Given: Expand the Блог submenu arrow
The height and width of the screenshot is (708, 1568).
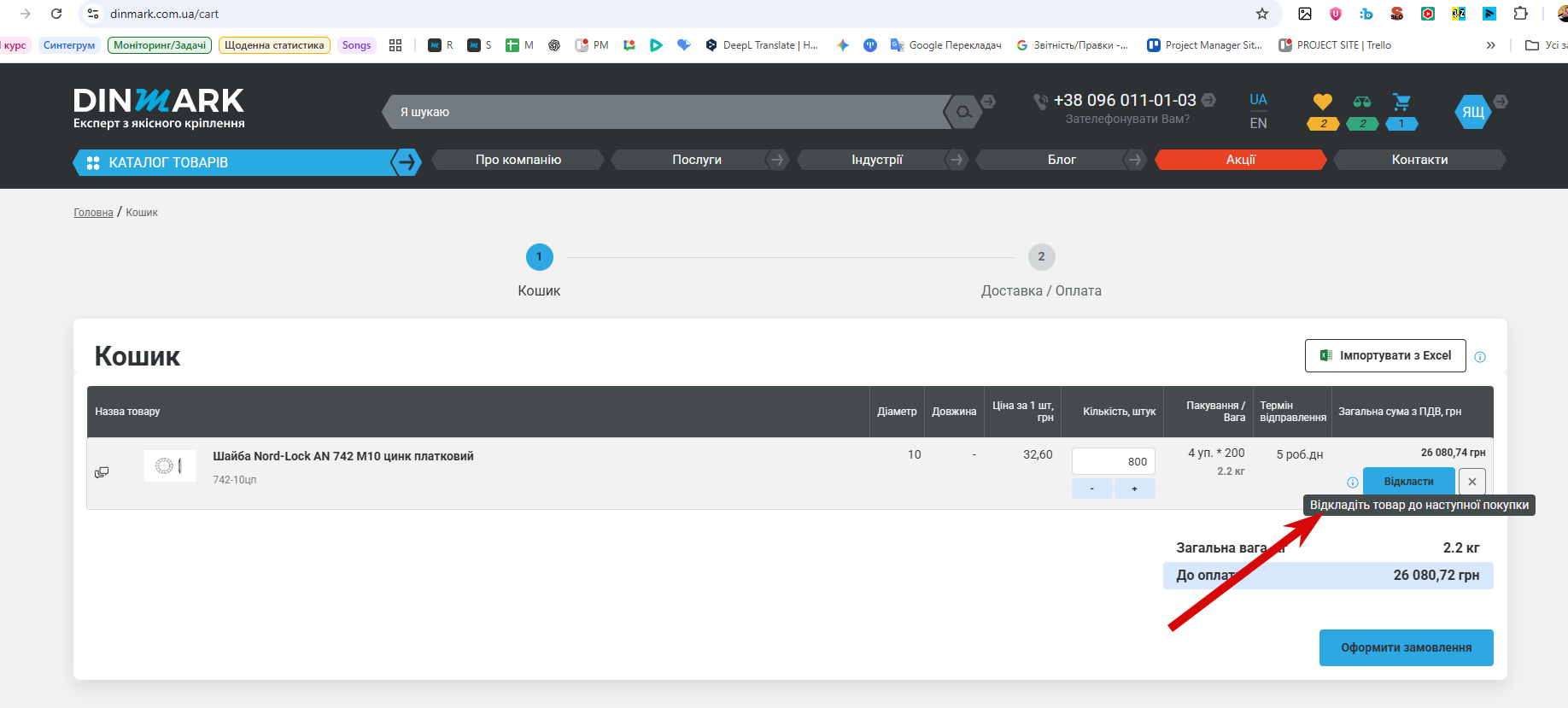Looking at the screenshot, I should 1134,160.
